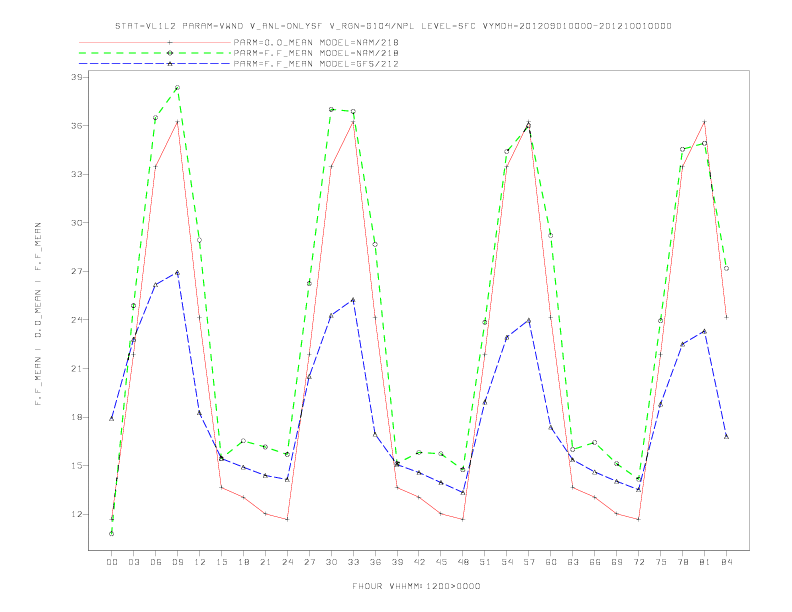This screenshot has height=612, width=792.
Task: Click the blue triangle data point at hour 57 peak
Action: tap(529, 320)
